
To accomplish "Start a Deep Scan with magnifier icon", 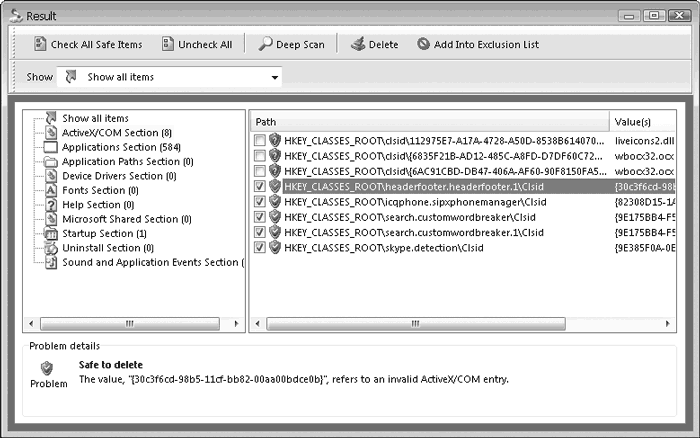I will (267, 44).
